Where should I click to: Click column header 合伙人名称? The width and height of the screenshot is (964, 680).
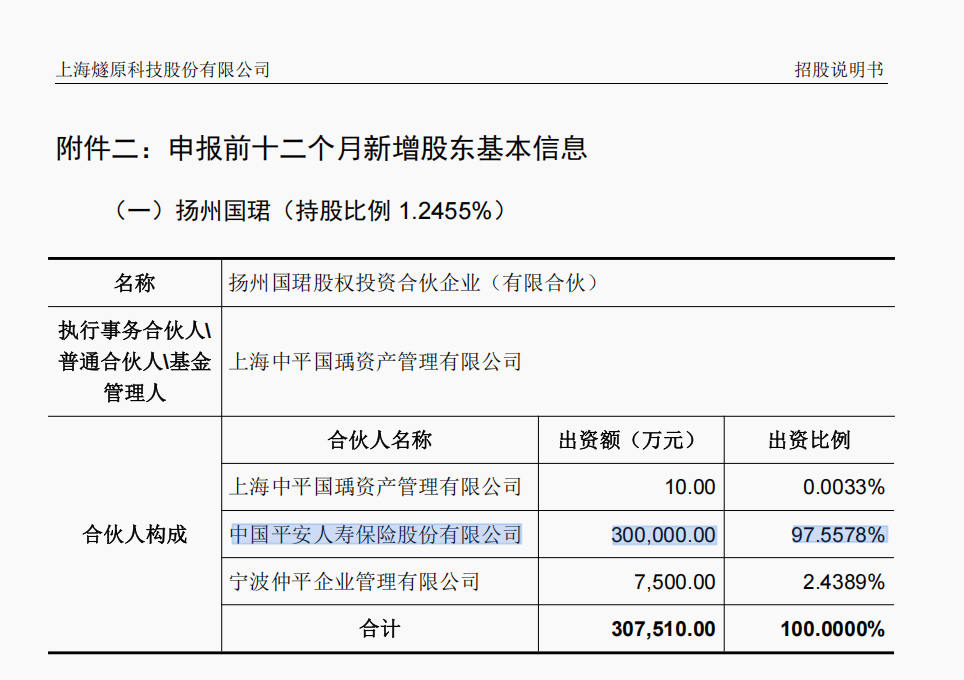(x=380, y=440)
